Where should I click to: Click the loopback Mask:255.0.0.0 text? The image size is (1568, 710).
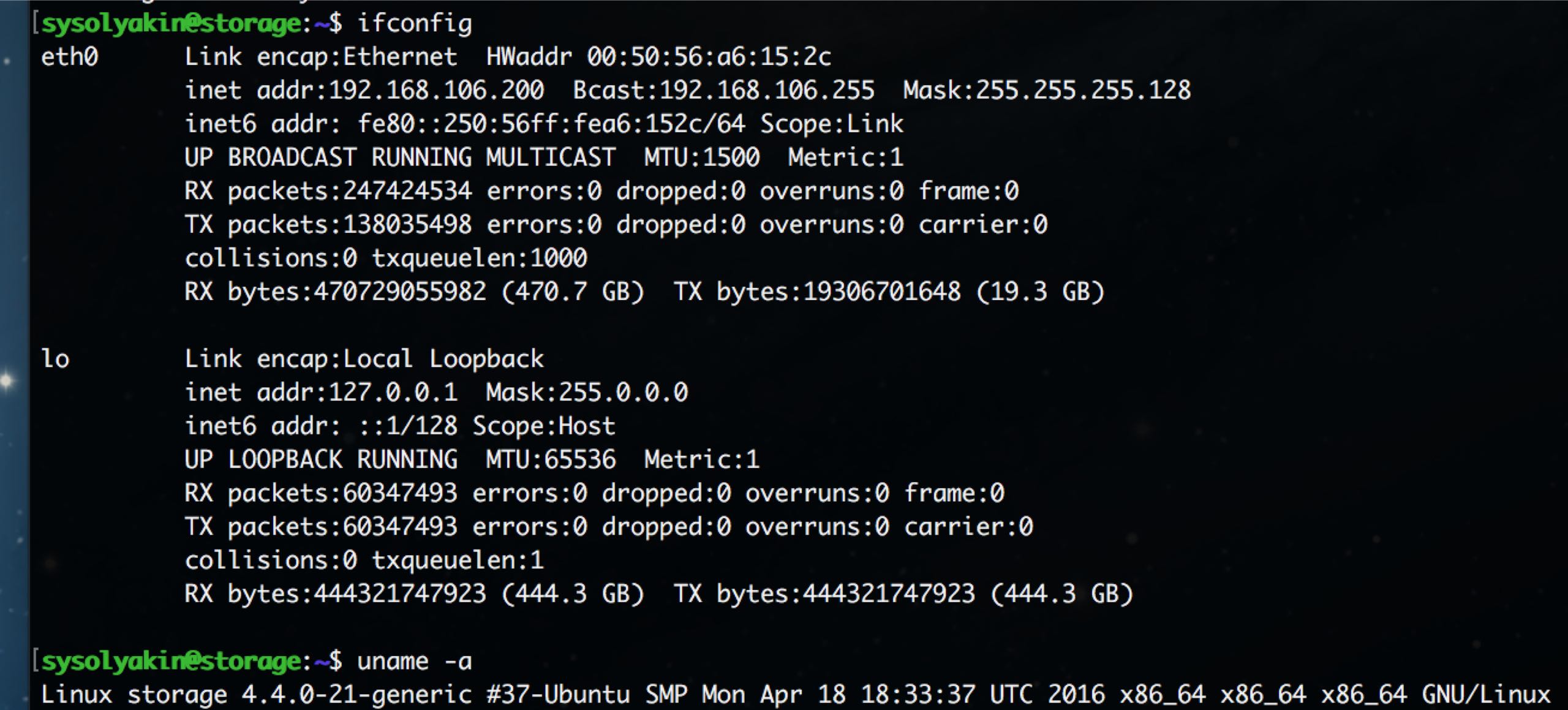(587, 393)
